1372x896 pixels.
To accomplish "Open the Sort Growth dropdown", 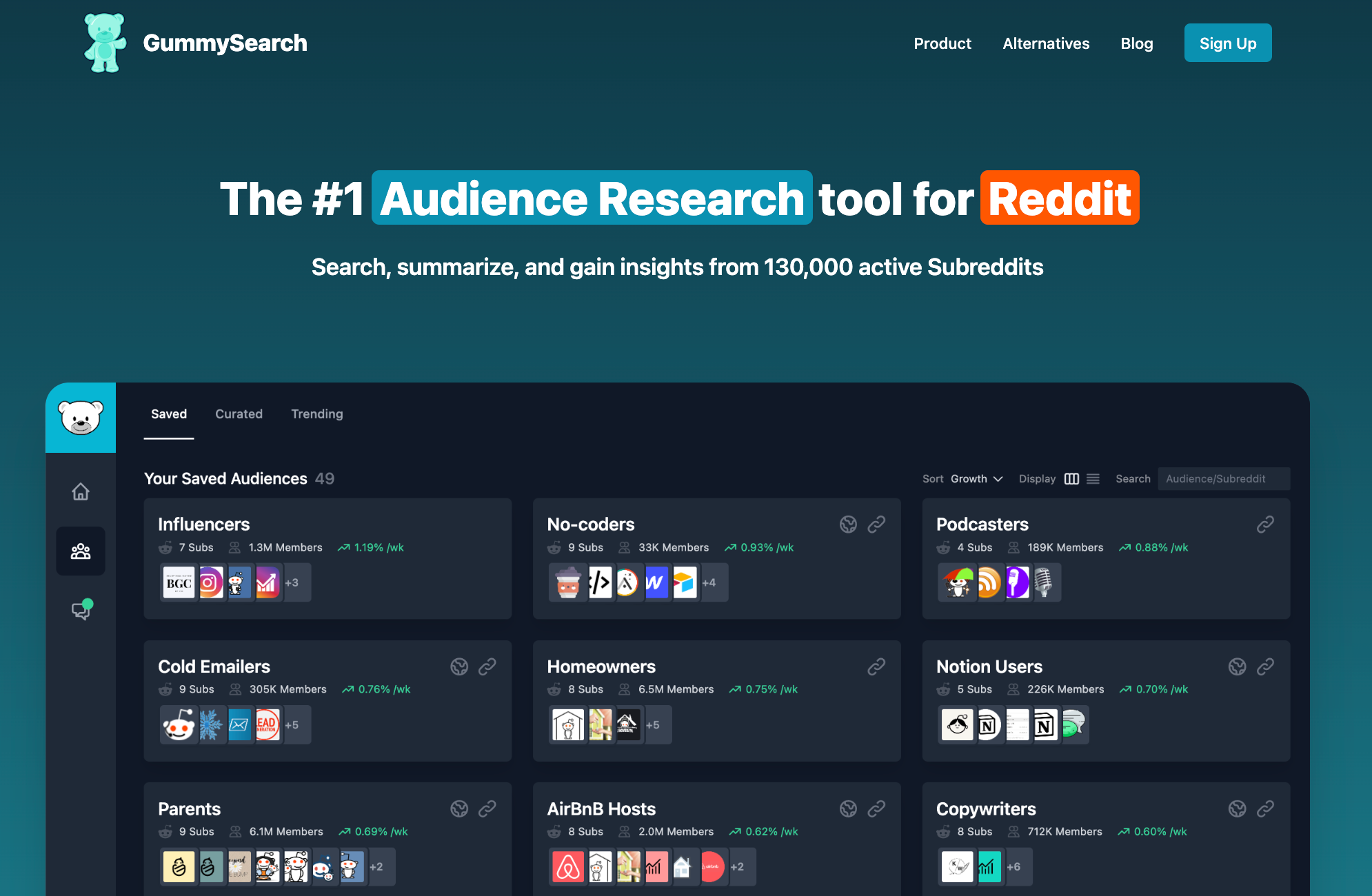I will (976, 479).
